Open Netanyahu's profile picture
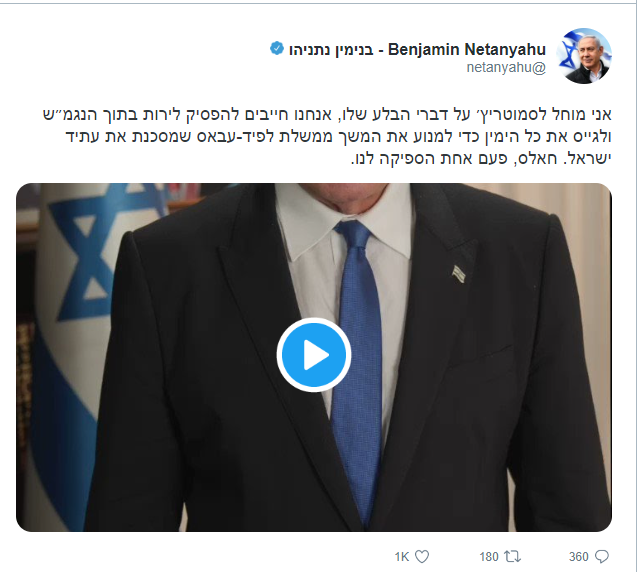638x572 pixels. (584, 56)
